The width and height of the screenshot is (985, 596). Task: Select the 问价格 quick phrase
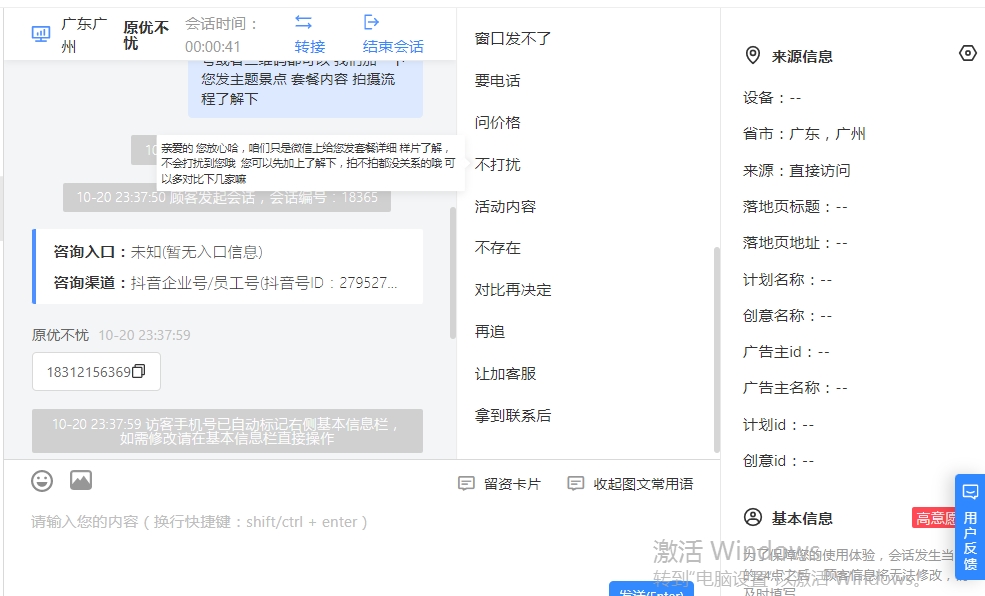click(498, 122)
